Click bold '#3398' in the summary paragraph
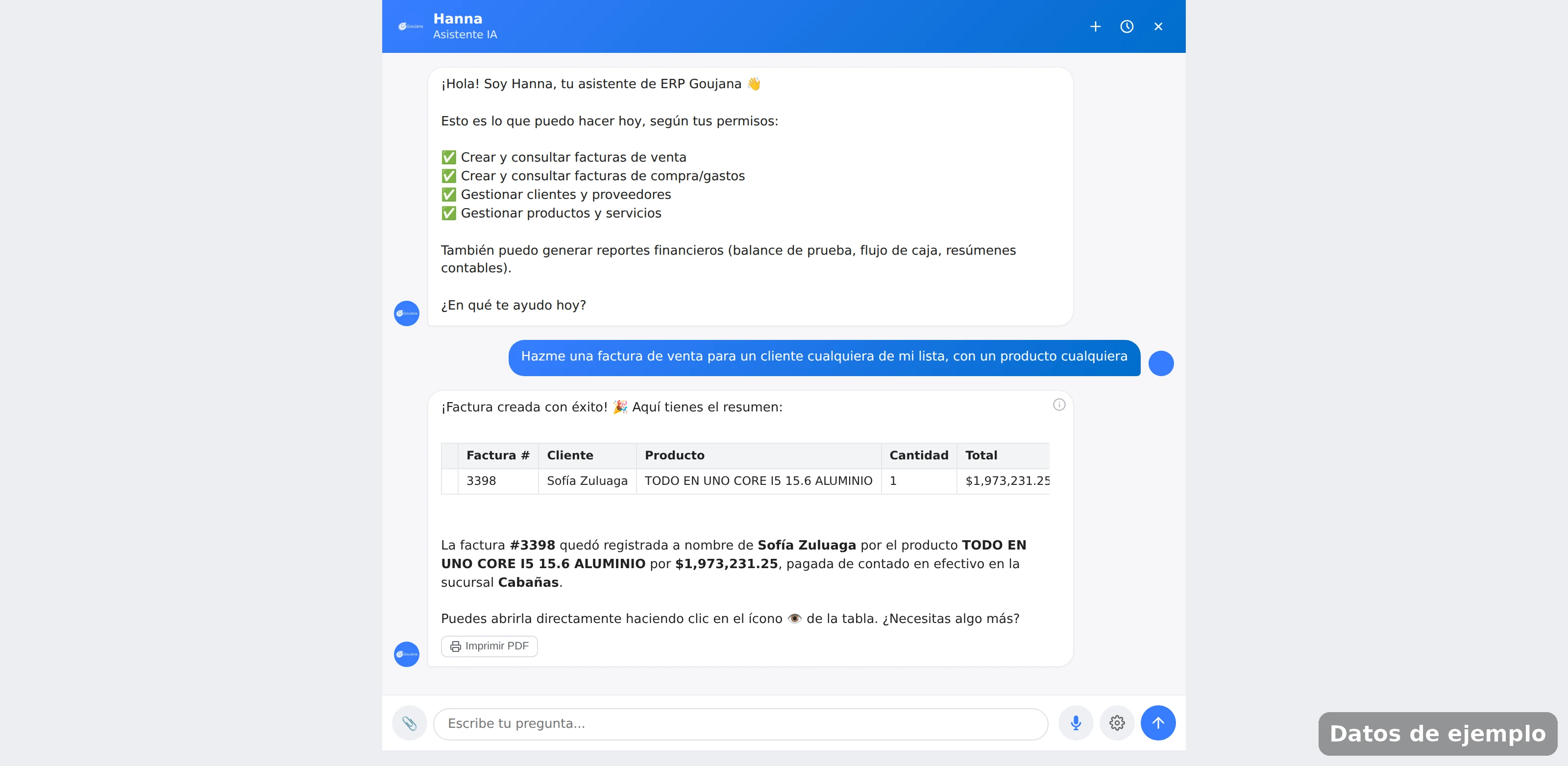The height and width of the screenshot is (766, 1568). tap(533, 545)
